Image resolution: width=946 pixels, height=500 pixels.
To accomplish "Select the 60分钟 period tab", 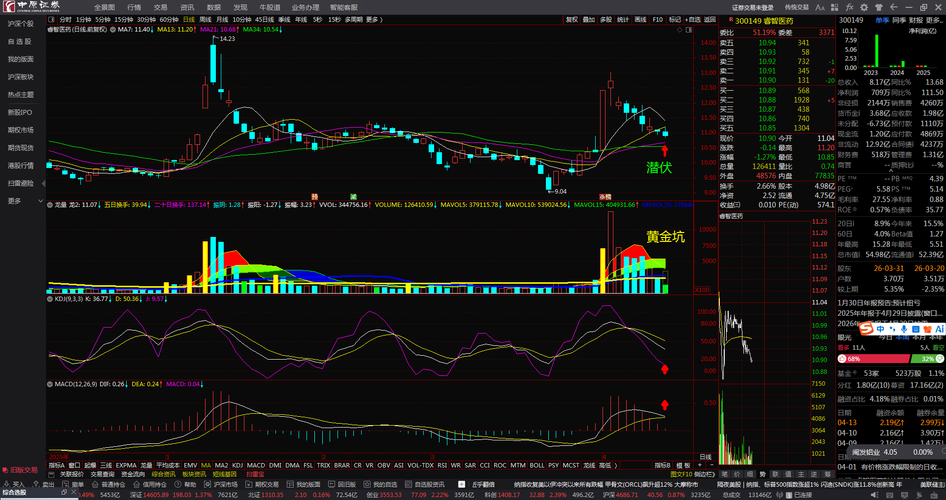I will 169,20.
